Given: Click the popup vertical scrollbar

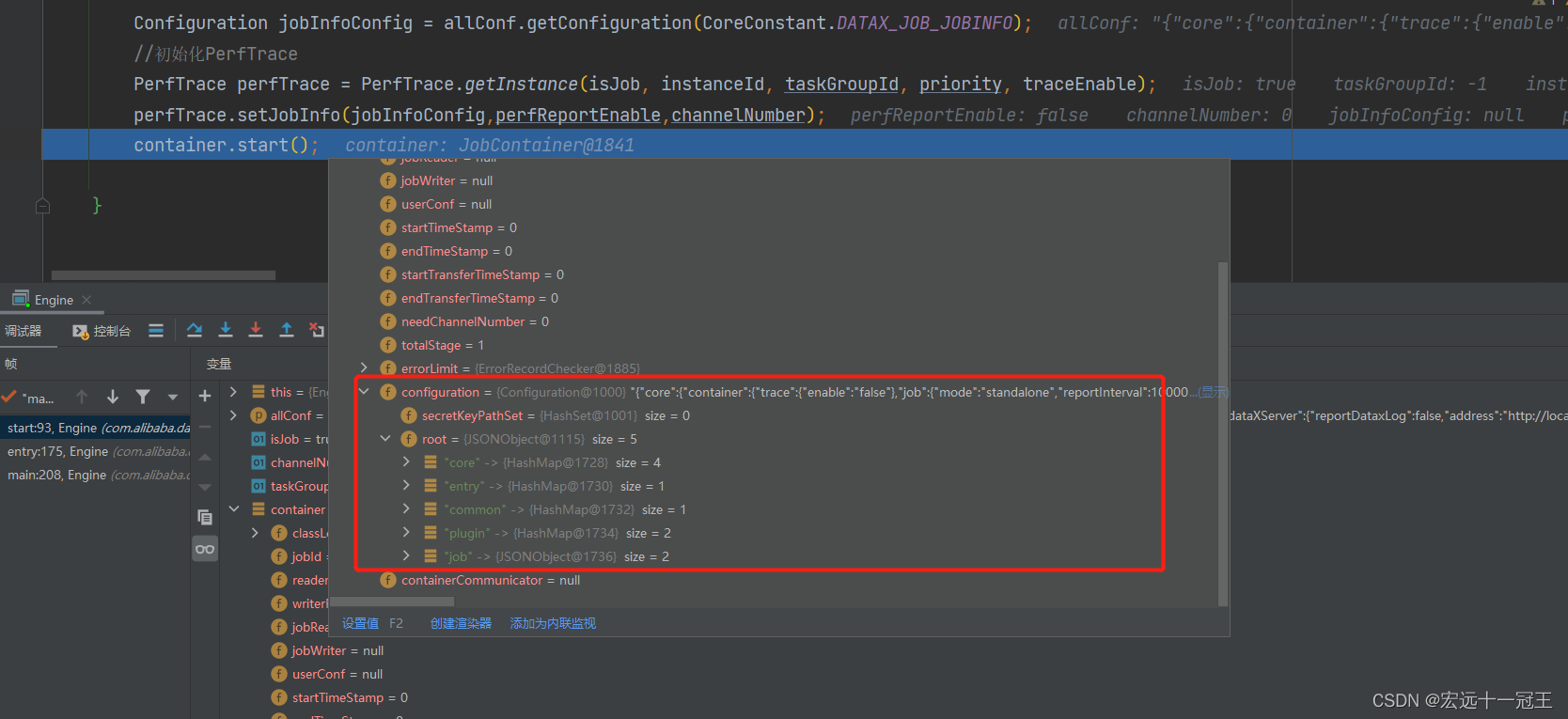Looking at the screenshot, I should (1223, 434).
